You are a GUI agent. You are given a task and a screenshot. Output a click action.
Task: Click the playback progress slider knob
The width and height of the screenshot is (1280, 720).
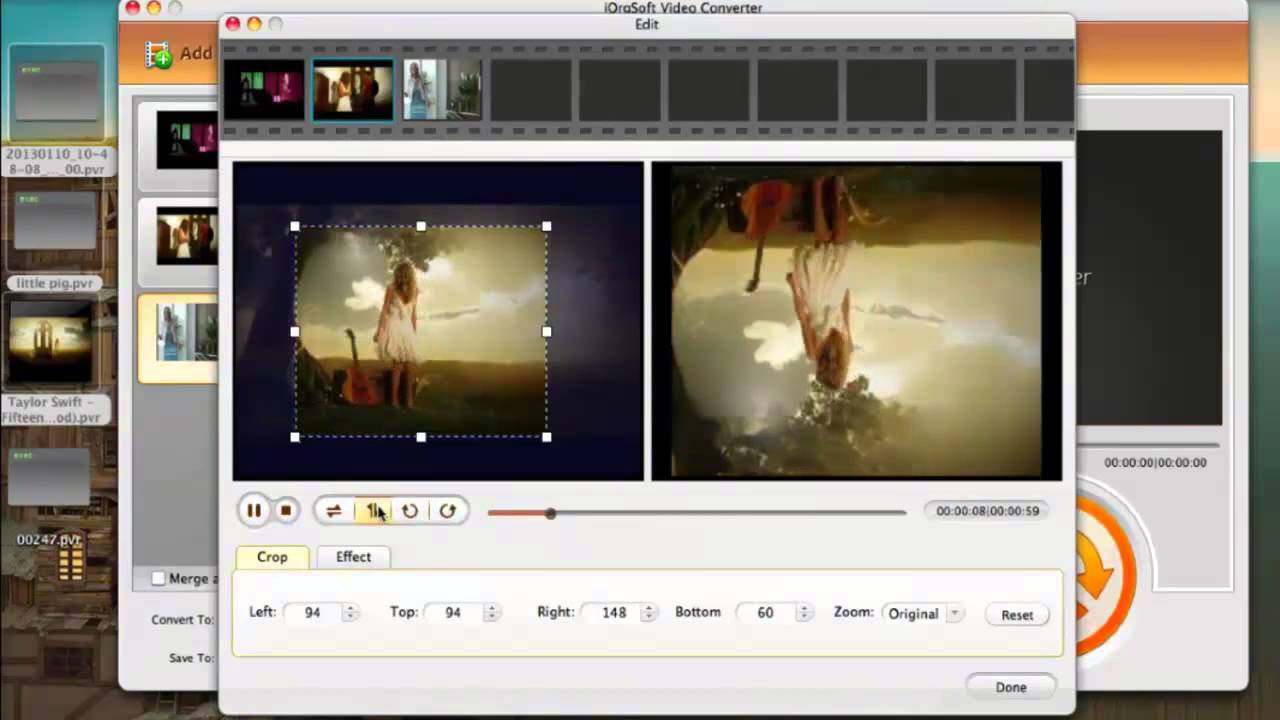coord(550,513)
